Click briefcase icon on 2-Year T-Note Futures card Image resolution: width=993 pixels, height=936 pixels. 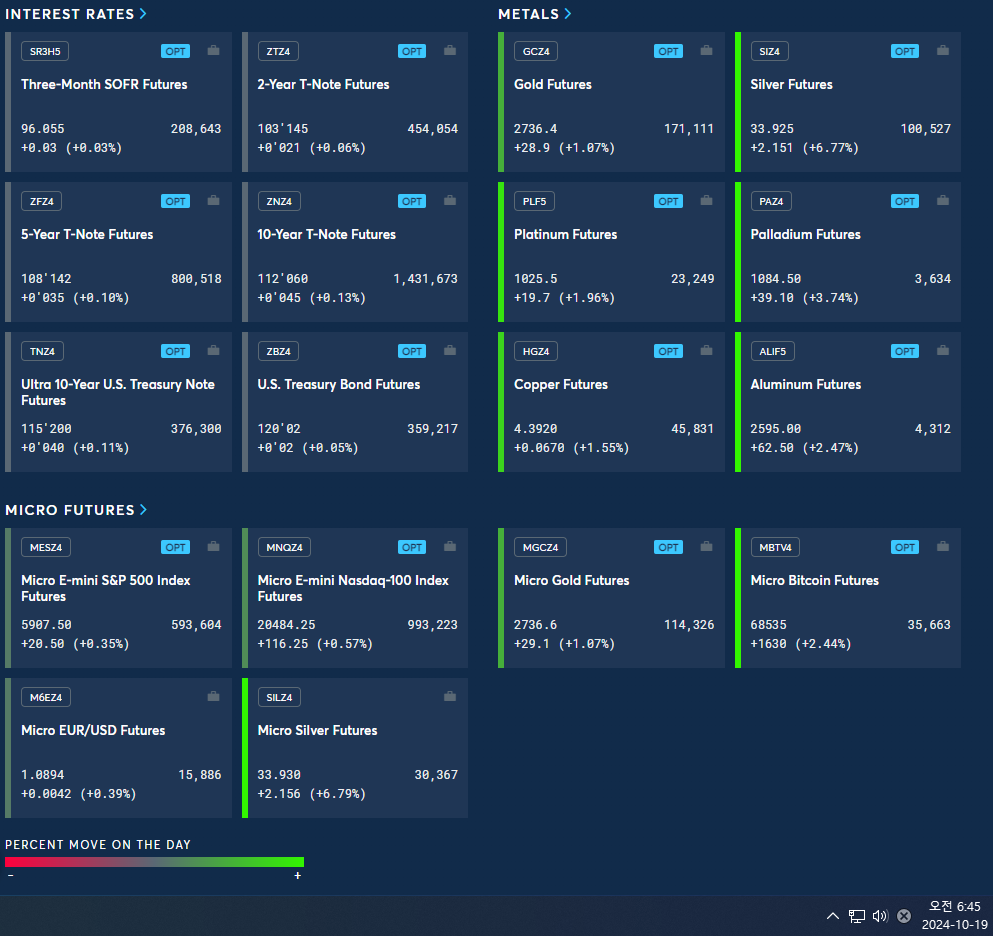point(450,51)
